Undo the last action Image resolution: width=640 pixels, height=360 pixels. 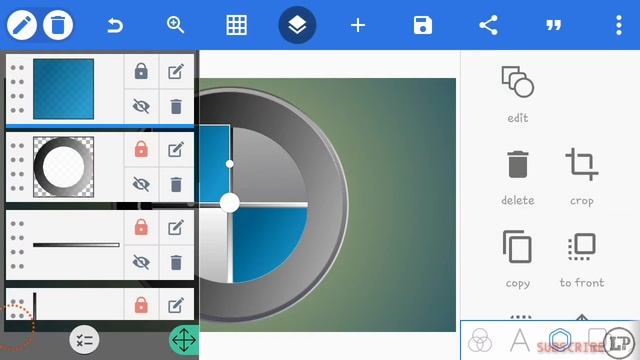pyautogui.click(x=115, y=26)
